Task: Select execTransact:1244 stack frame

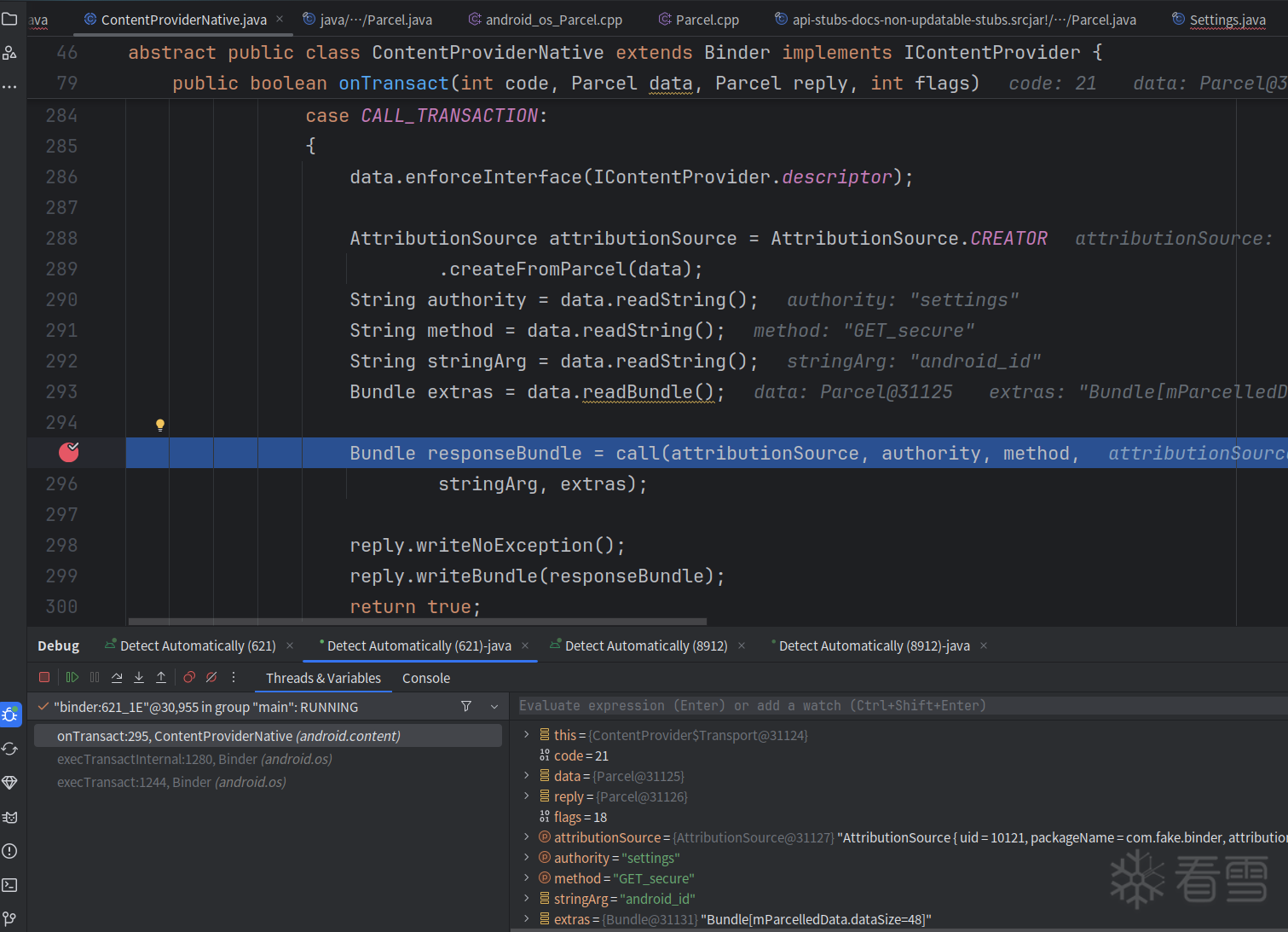Action: [268, 782]
